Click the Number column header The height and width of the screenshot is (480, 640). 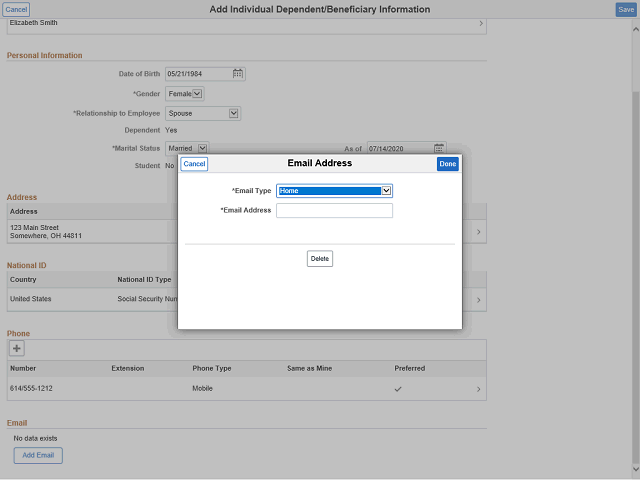pyautogui.click(x=23, y=369)
